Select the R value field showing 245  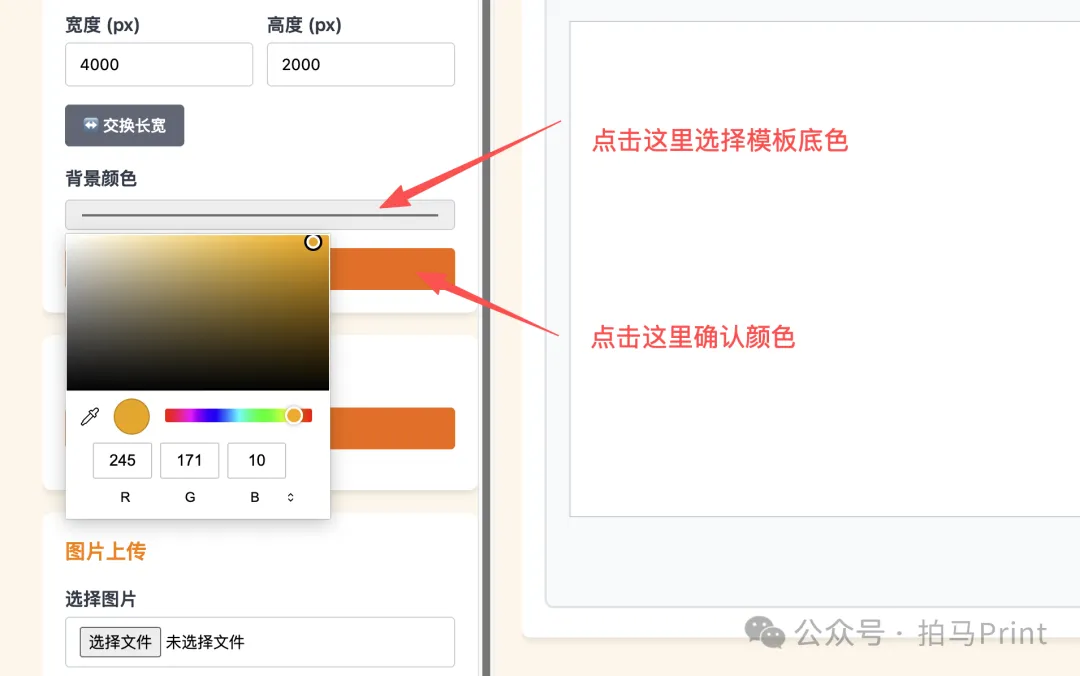pyautogui.click(x=122, y=460)
